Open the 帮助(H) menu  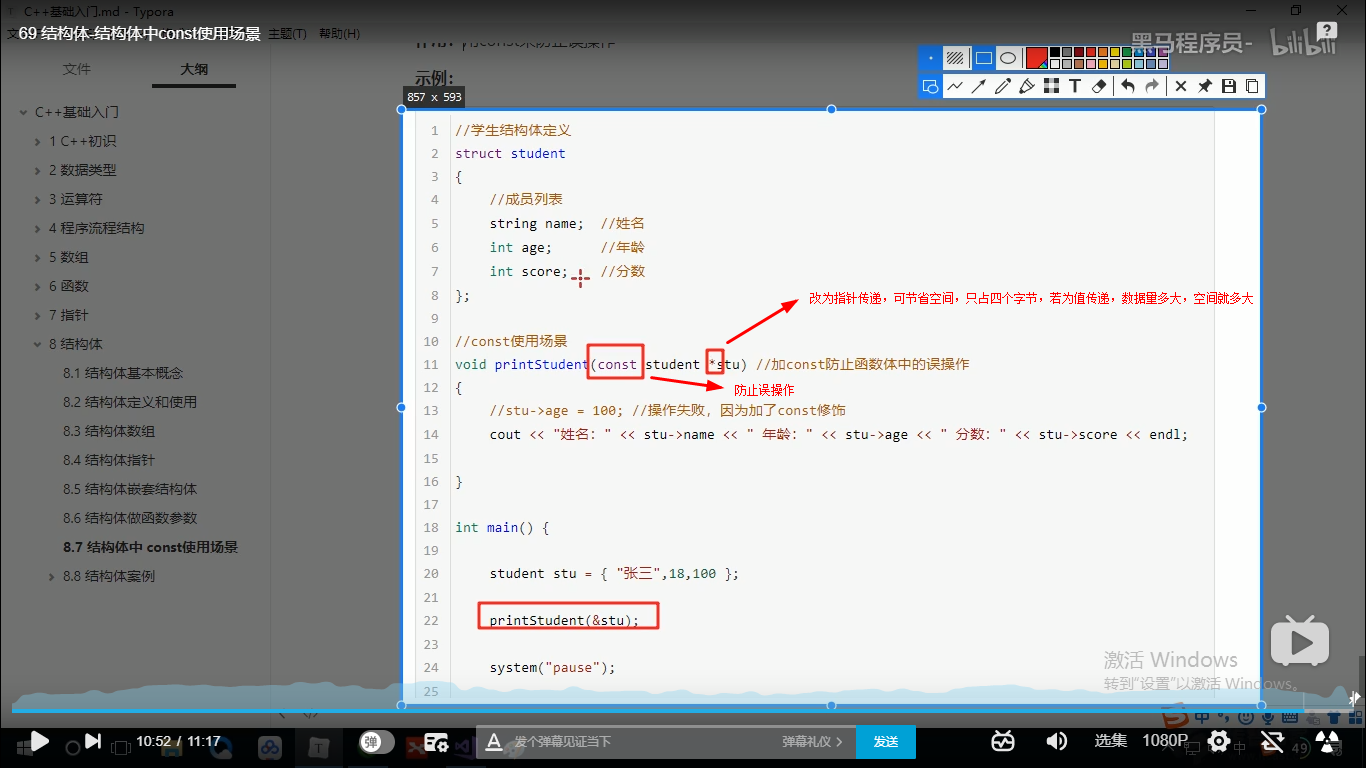(339, 34)
